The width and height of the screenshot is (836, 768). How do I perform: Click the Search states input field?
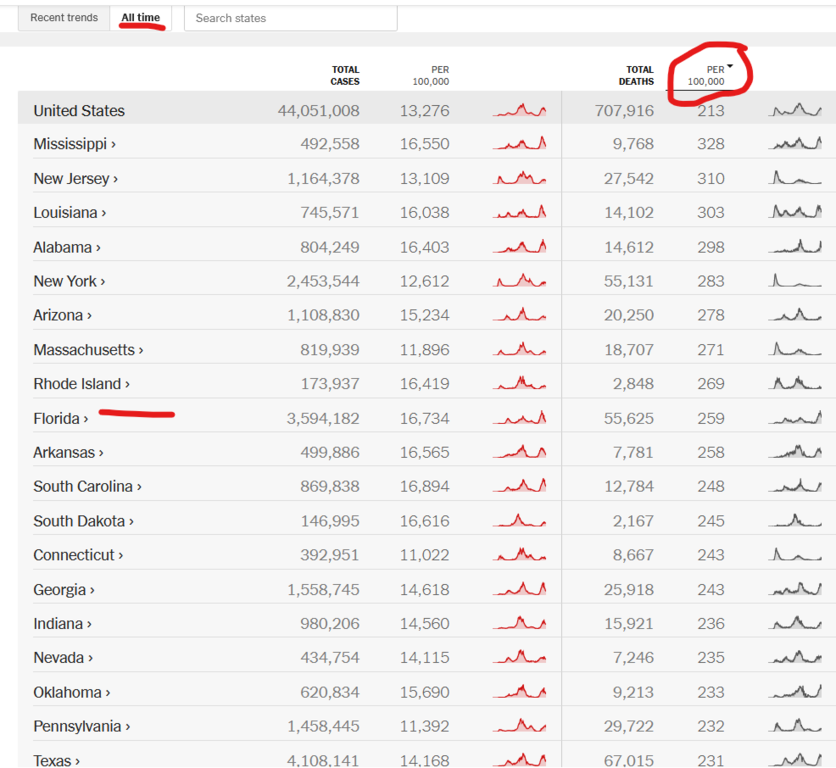(x=290, y=18)
